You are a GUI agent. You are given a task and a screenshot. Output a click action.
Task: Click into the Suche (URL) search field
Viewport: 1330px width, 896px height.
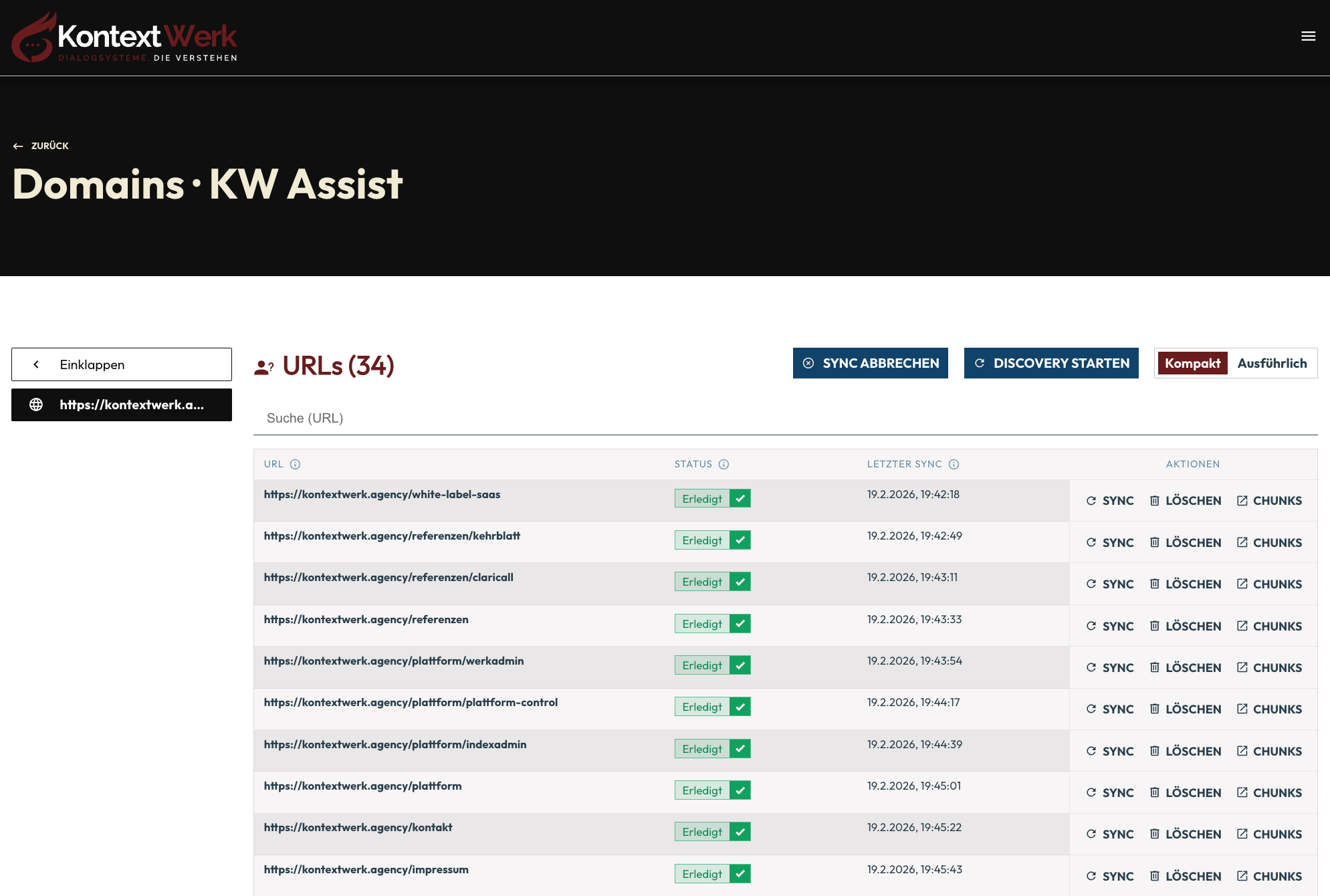(468, 418)
